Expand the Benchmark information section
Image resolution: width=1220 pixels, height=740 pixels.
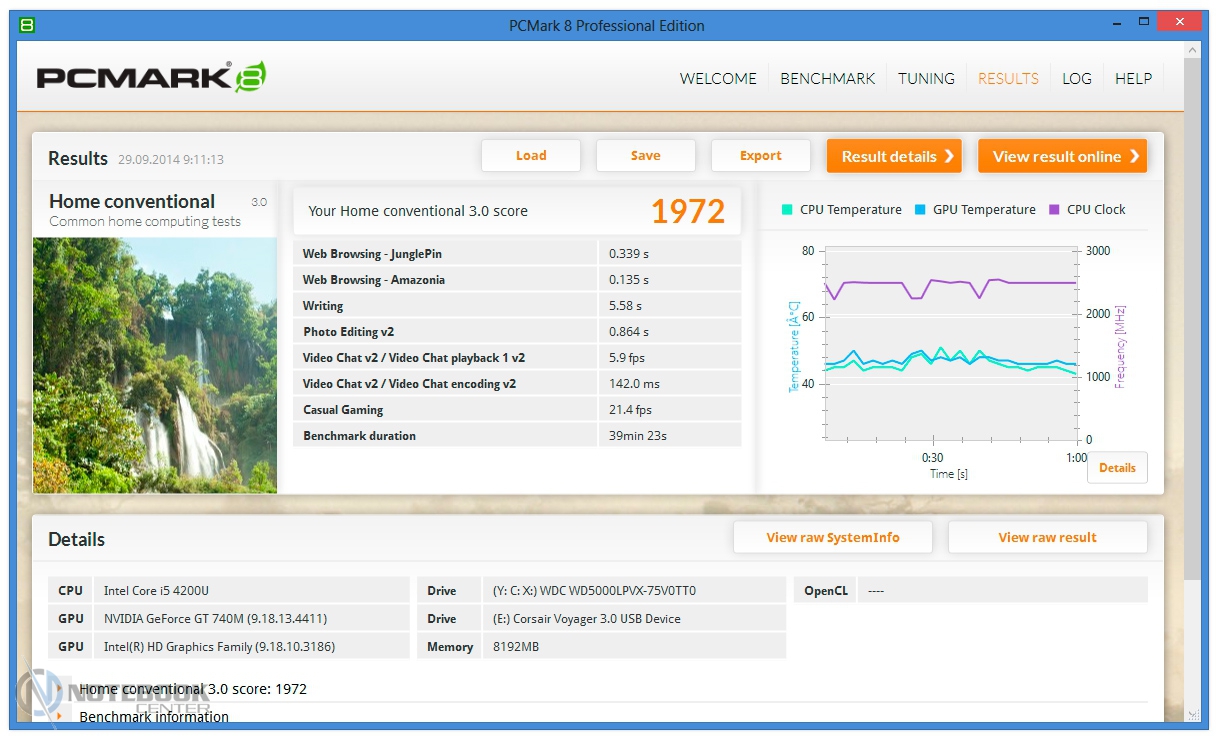click(61, 716)
